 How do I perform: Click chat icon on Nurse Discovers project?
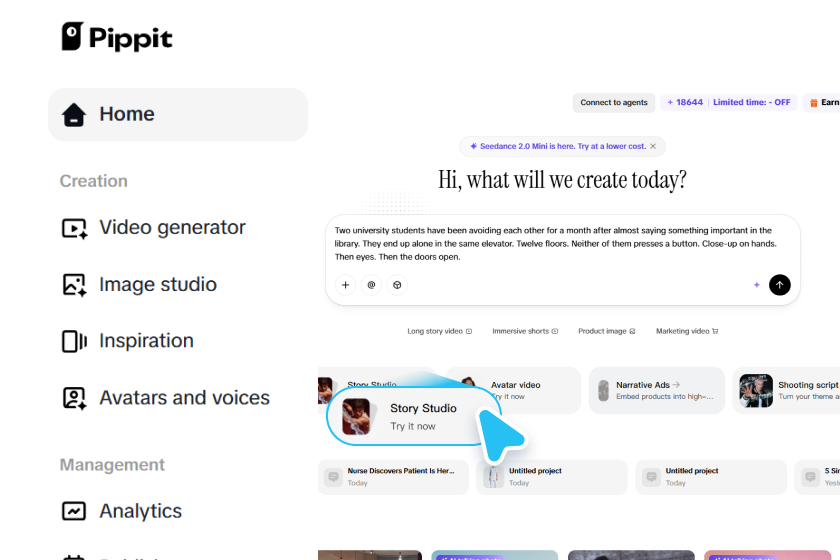[x=333, y=476]
